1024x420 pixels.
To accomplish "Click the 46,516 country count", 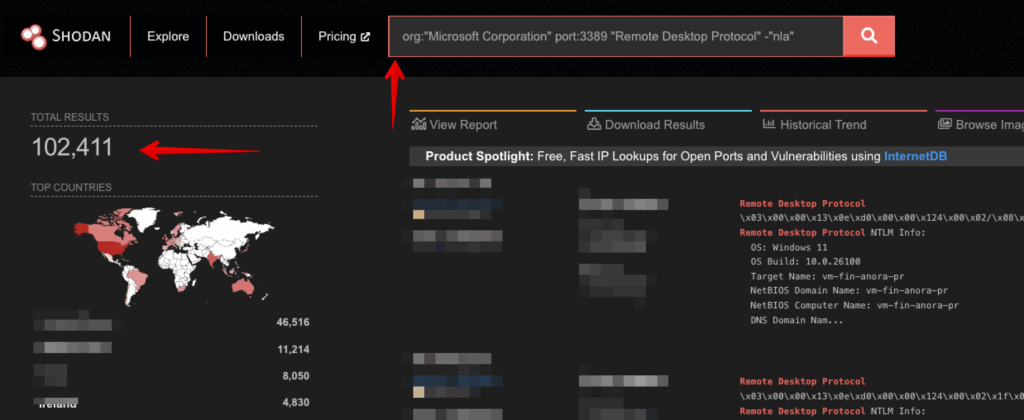I will [x=293, y=323].
